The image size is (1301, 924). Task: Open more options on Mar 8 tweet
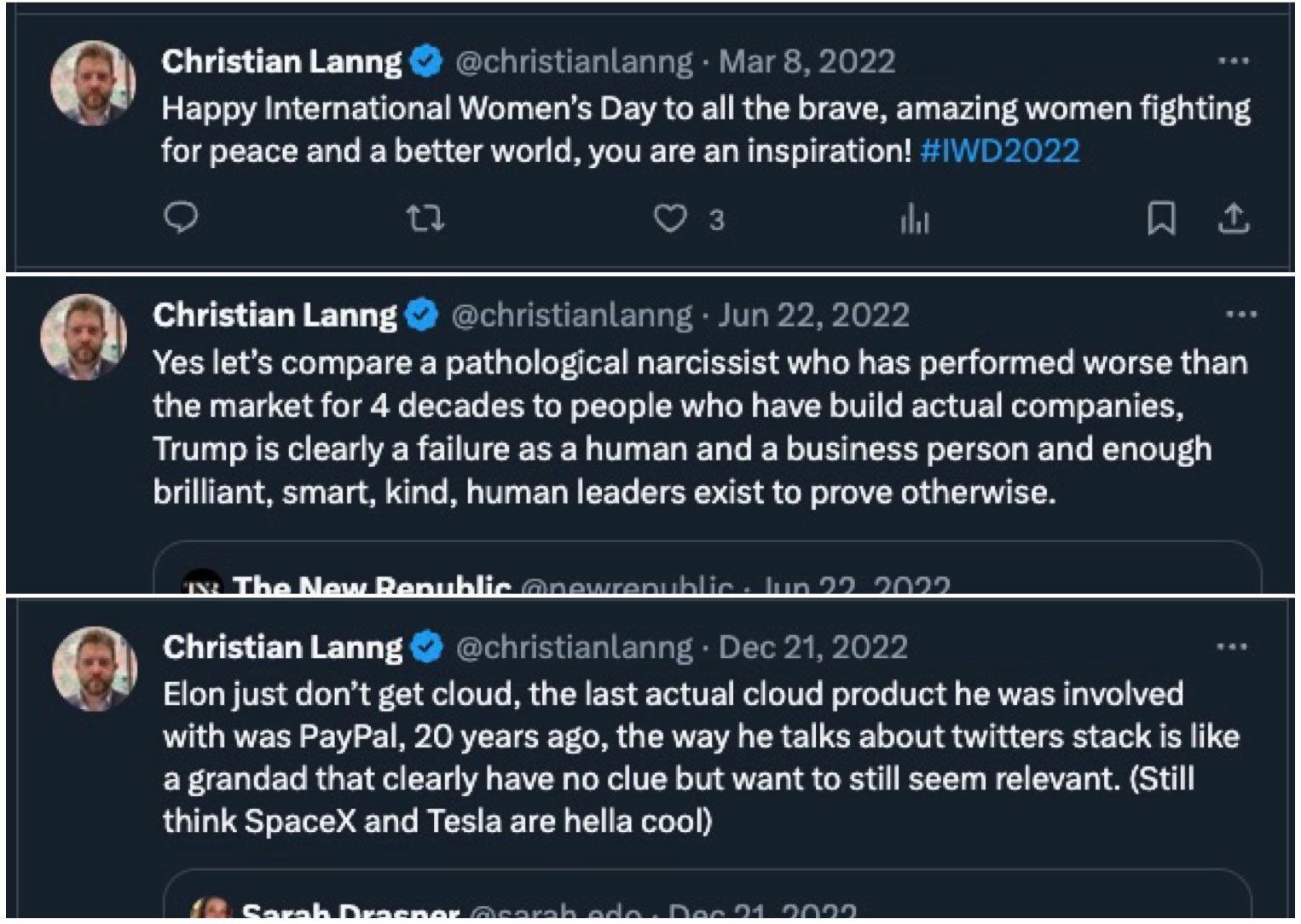click(1233, 61)
